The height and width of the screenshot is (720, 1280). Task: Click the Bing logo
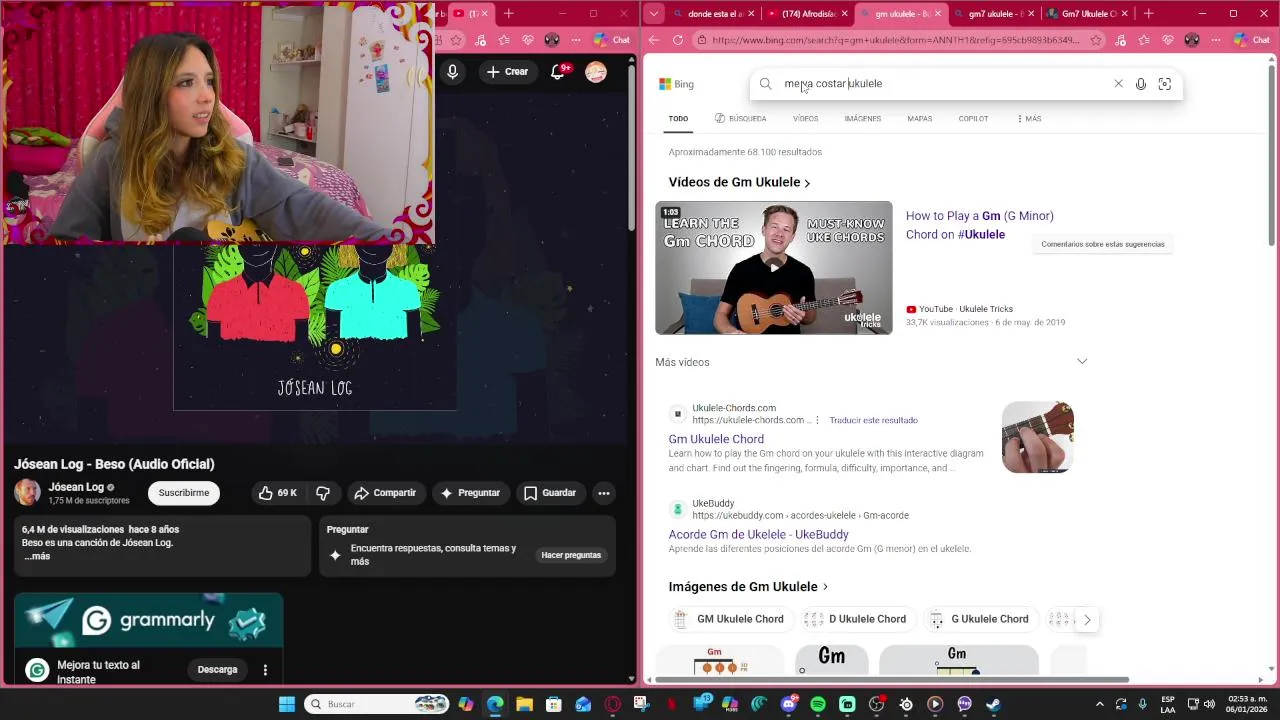coord(676,84)
